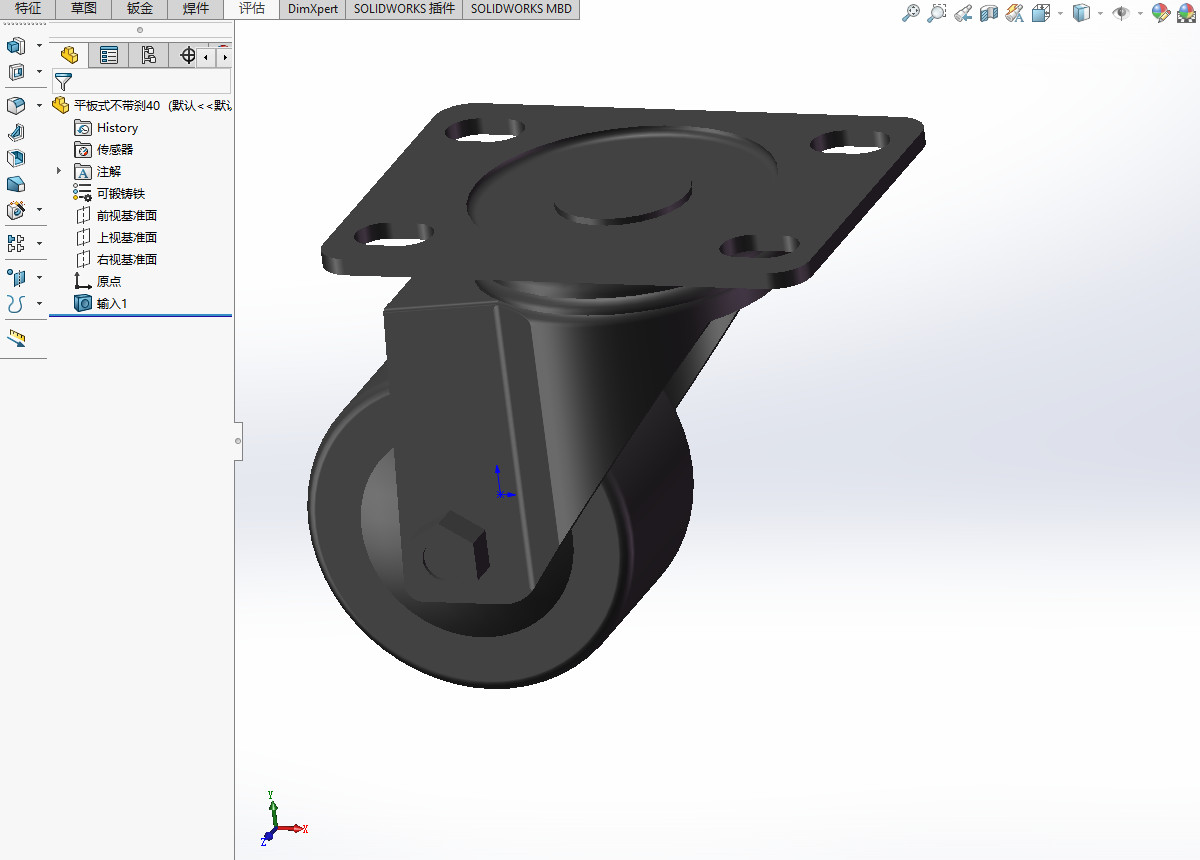Click the Zoom to Fit magnifier icon
1200x860 pixels.
[910, 13]
